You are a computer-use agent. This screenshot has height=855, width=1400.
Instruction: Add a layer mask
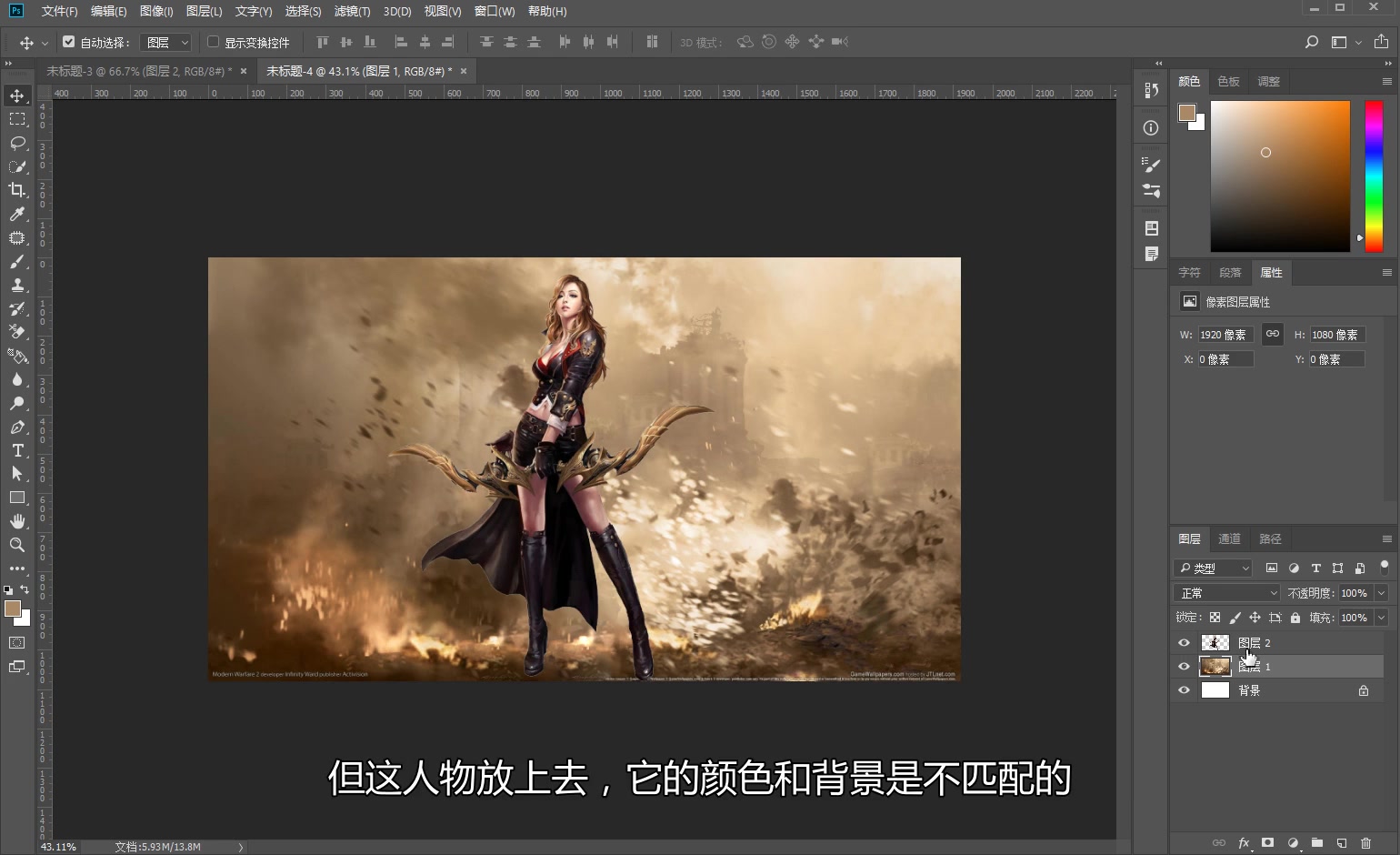[1267, 843]
